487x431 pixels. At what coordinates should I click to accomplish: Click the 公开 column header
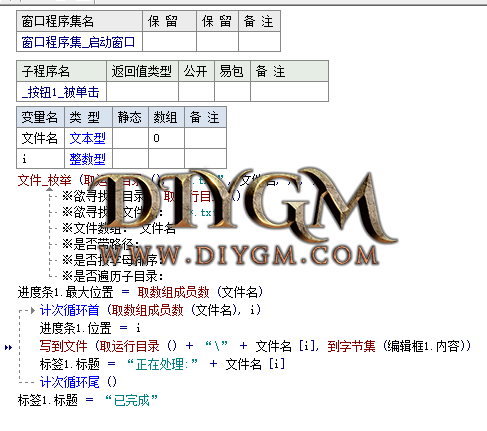[x=196, y=71]
